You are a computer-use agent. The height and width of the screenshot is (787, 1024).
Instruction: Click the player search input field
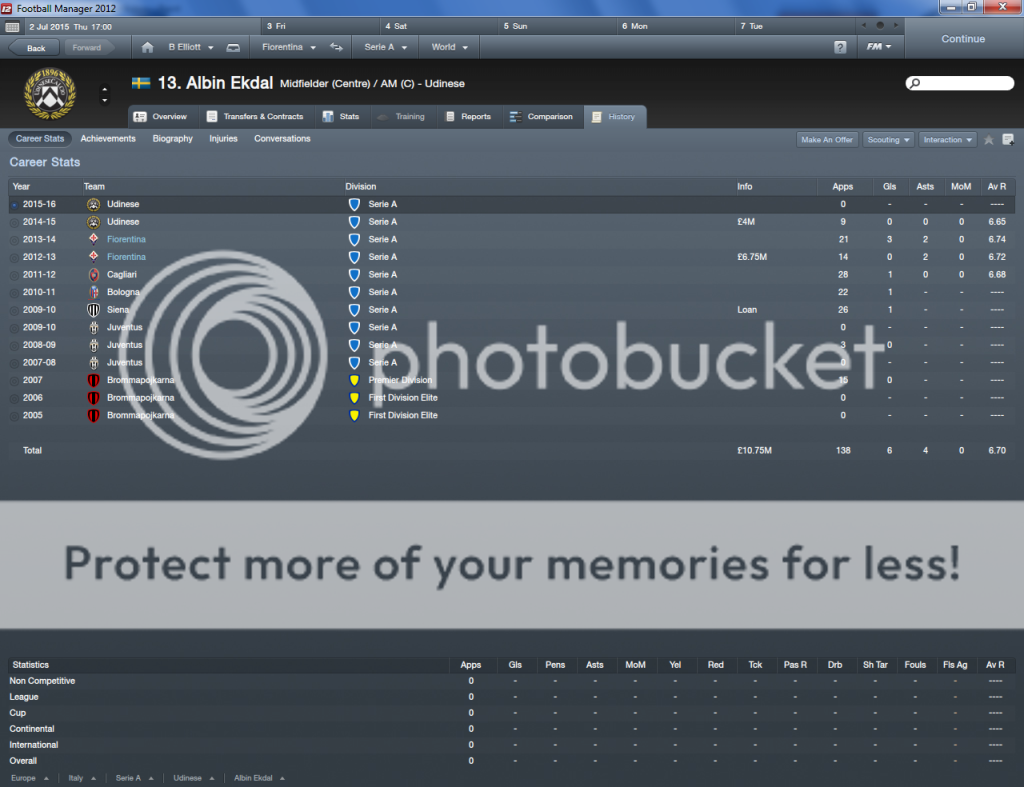tap(960, 83)
